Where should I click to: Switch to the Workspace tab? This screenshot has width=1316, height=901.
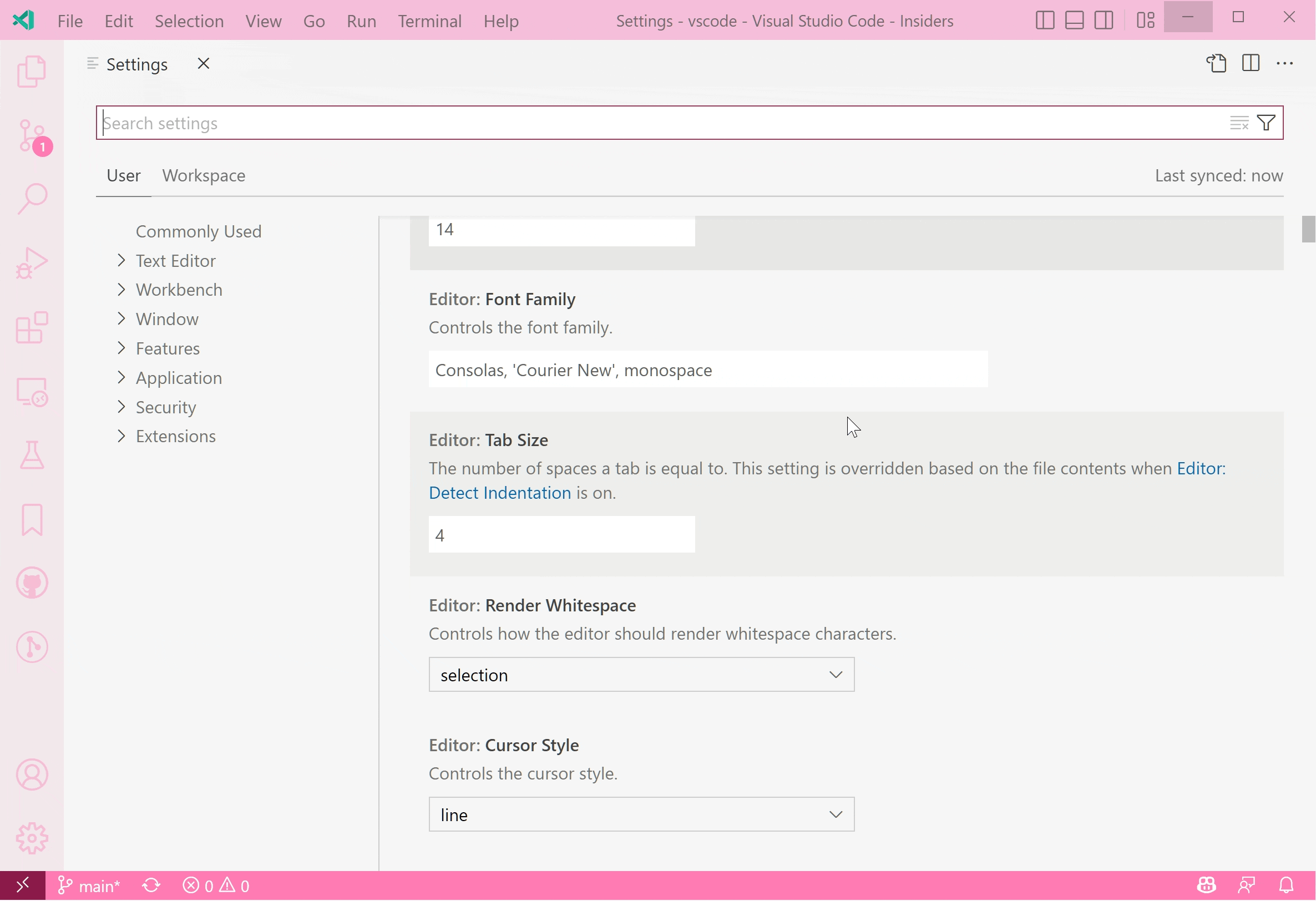pos(204,175)
